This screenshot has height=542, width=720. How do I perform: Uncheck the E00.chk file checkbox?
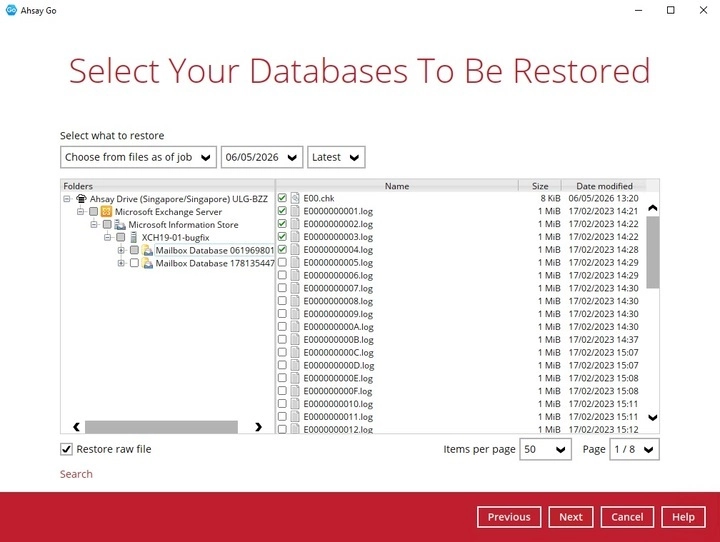(282, 198)
